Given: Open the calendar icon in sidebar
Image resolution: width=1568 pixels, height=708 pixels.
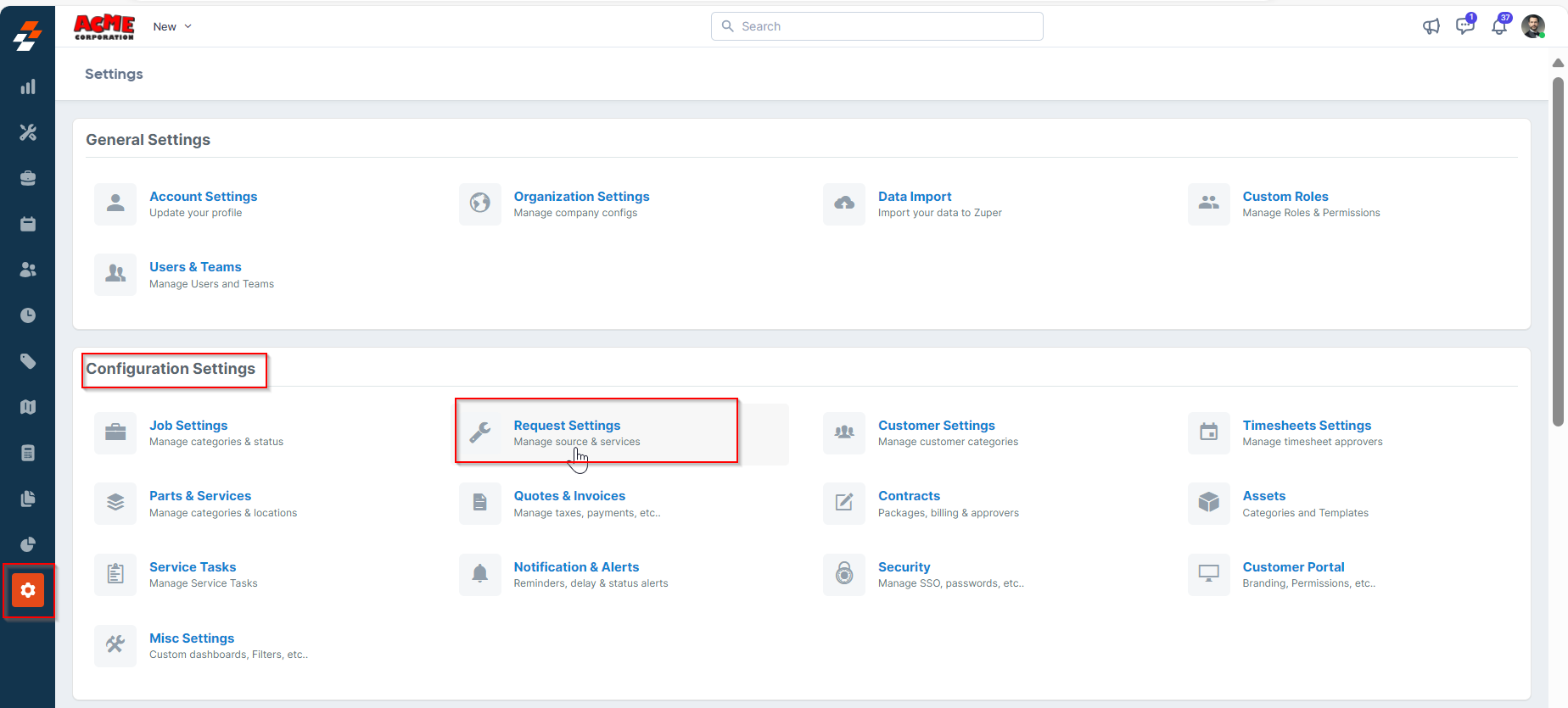Looking at the screenshot, I should (28, 224).
